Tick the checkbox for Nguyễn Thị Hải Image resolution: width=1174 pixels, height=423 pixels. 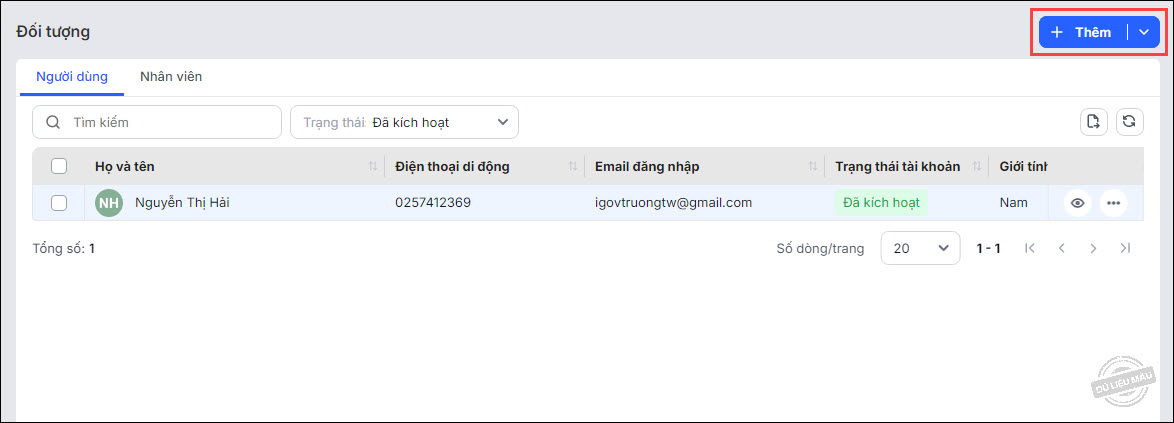[59, 203]
